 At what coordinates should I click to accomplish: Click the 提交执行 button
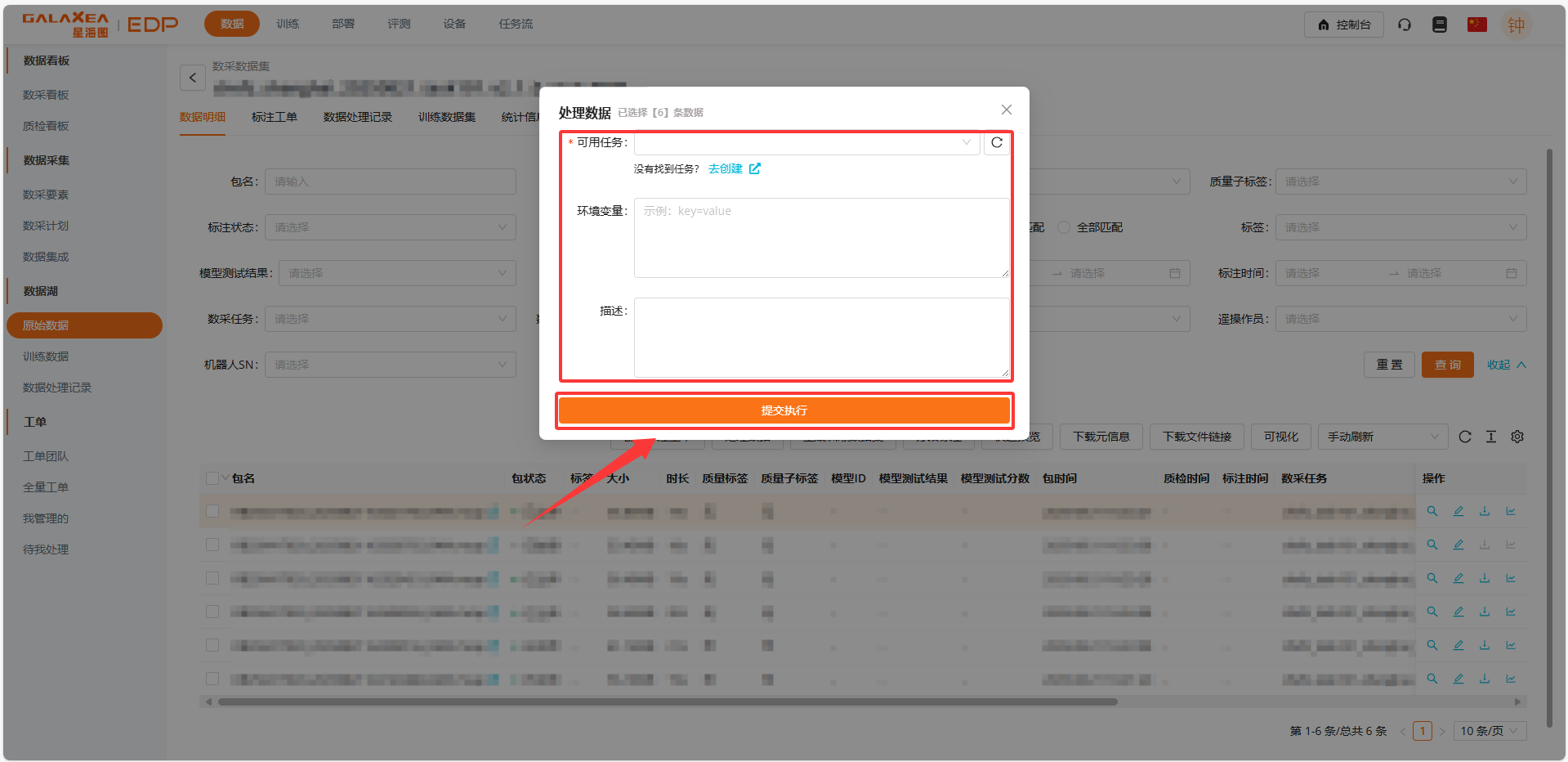tap(784, 410)
